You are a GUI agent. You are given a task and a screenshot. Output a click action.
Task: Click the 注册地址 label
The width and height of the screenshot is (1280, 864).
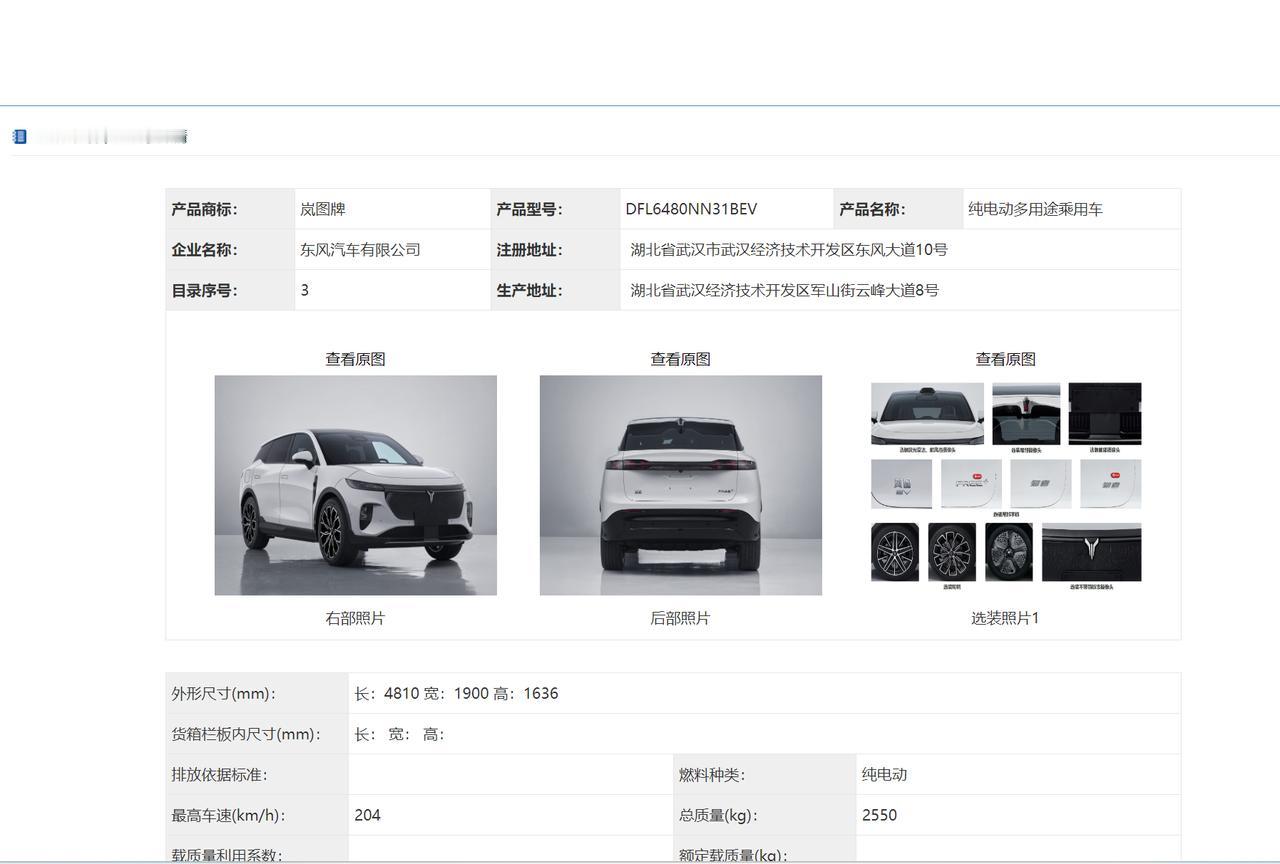pyautogui.click(x=529, y=250)
